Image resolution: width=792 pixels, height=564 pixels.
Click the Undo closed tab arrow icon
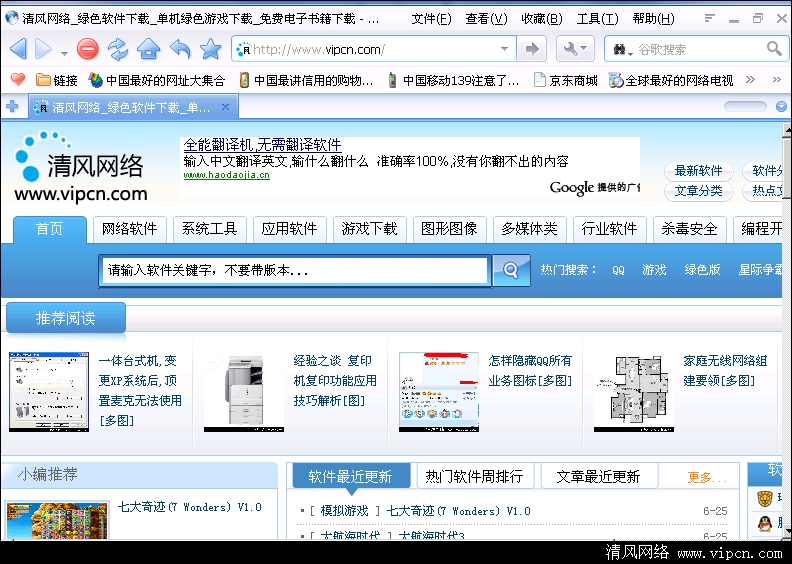coord(180,49)
